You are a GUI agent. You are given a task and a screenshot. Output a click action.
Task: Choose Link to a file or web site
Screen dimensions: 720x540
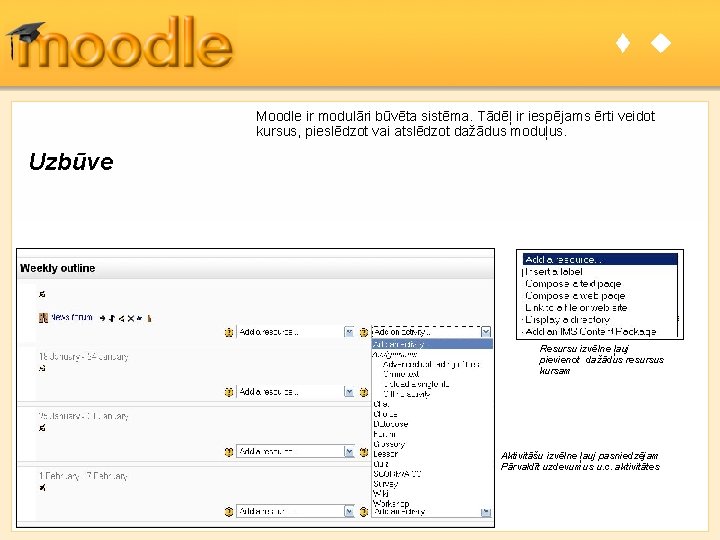coord(576,308)
